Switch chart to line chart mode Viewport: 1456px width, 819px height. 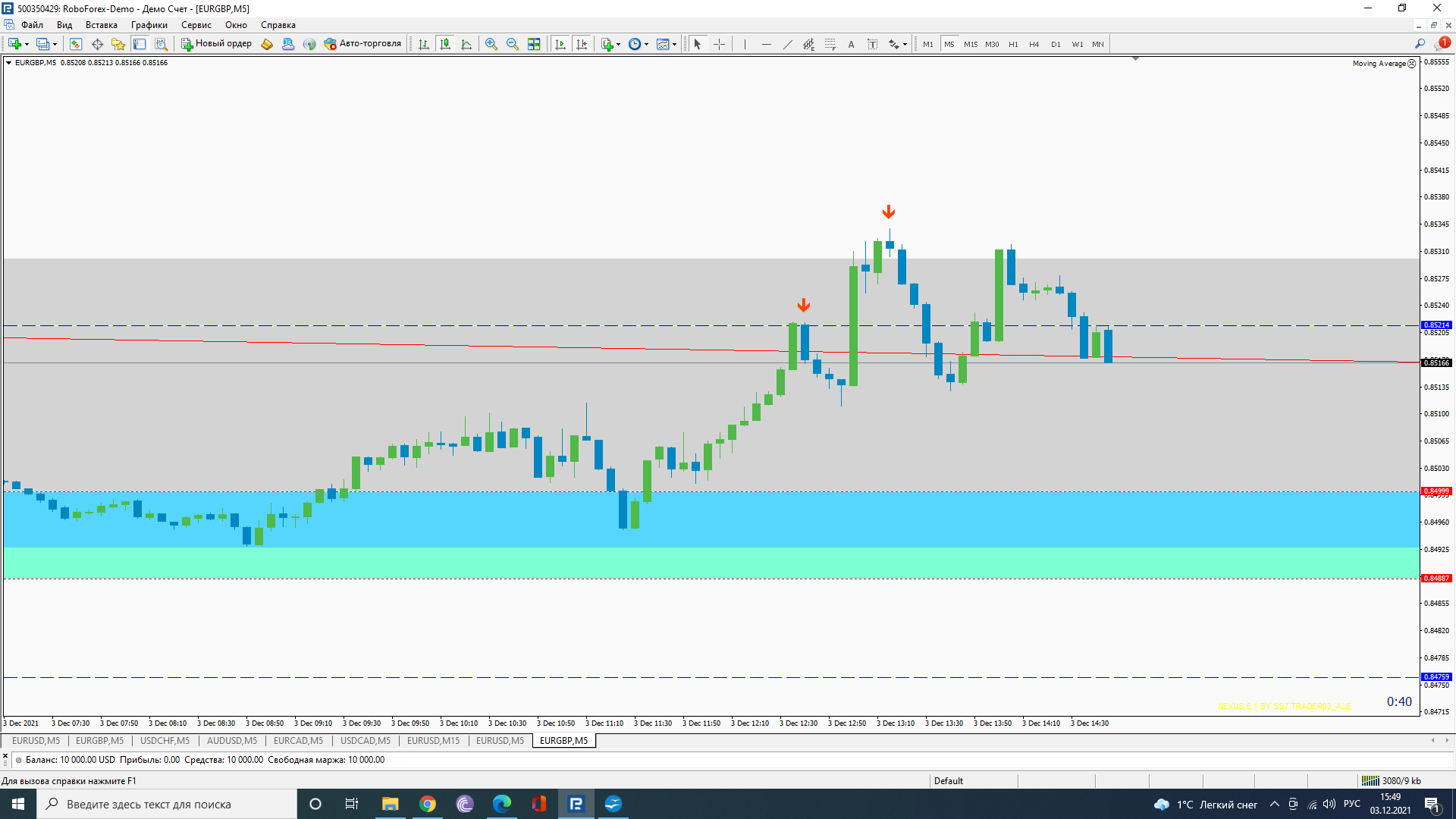(x=466, y=44)
